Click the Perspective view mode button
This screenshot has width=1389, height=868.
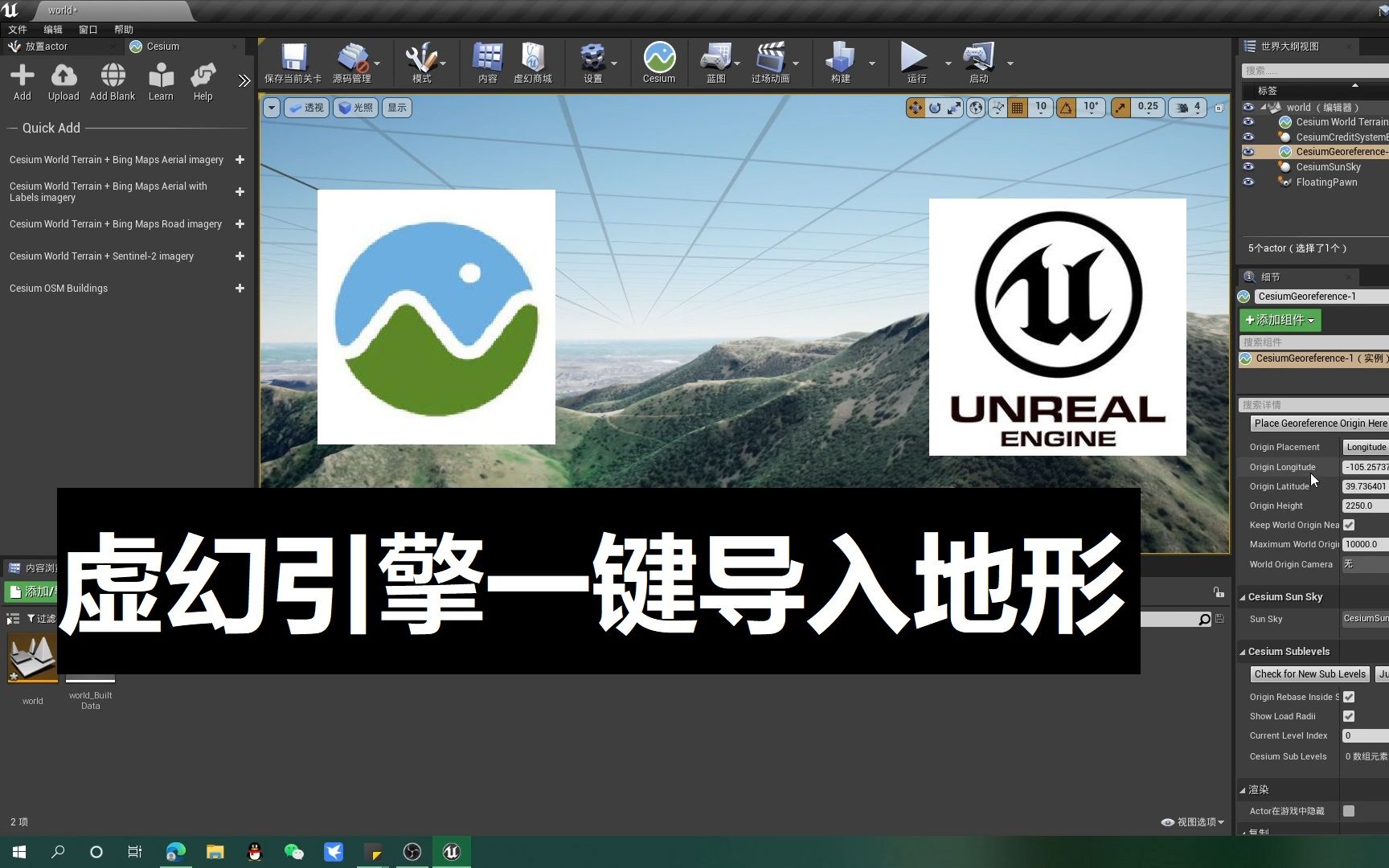[x=306, y=108]
